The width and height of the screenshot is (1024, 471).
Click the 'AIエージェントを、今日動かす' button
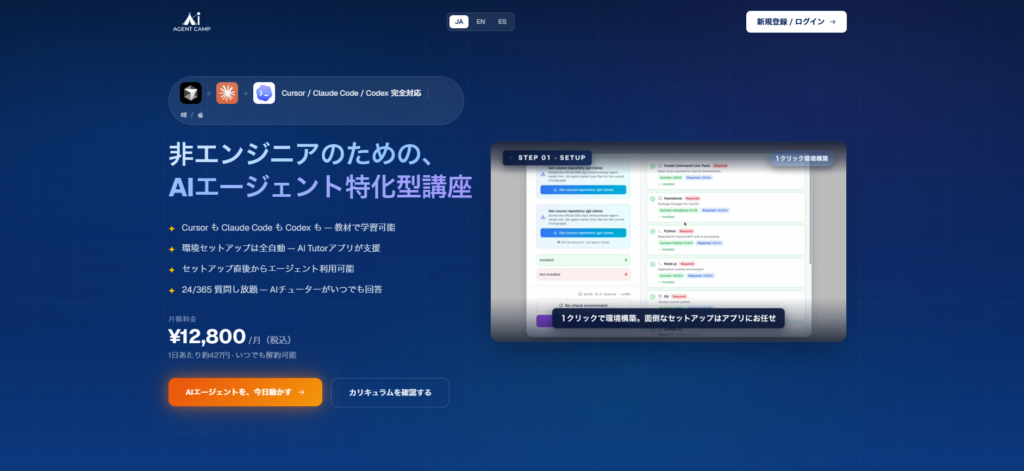245,392
